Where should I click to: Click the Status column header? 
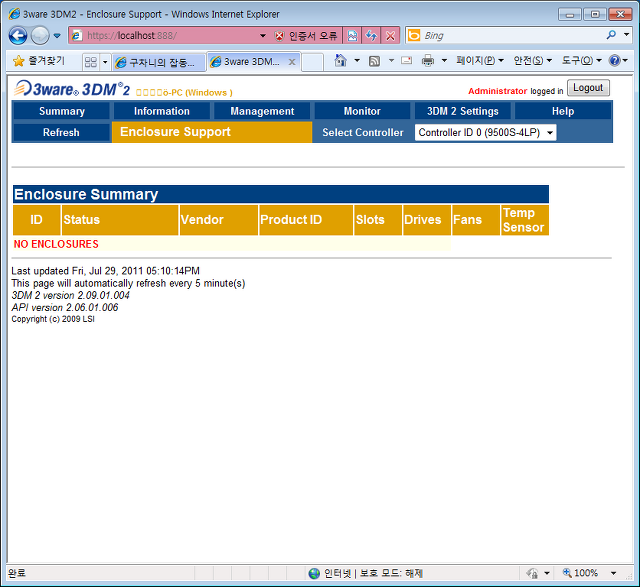(x=120, y=220)
